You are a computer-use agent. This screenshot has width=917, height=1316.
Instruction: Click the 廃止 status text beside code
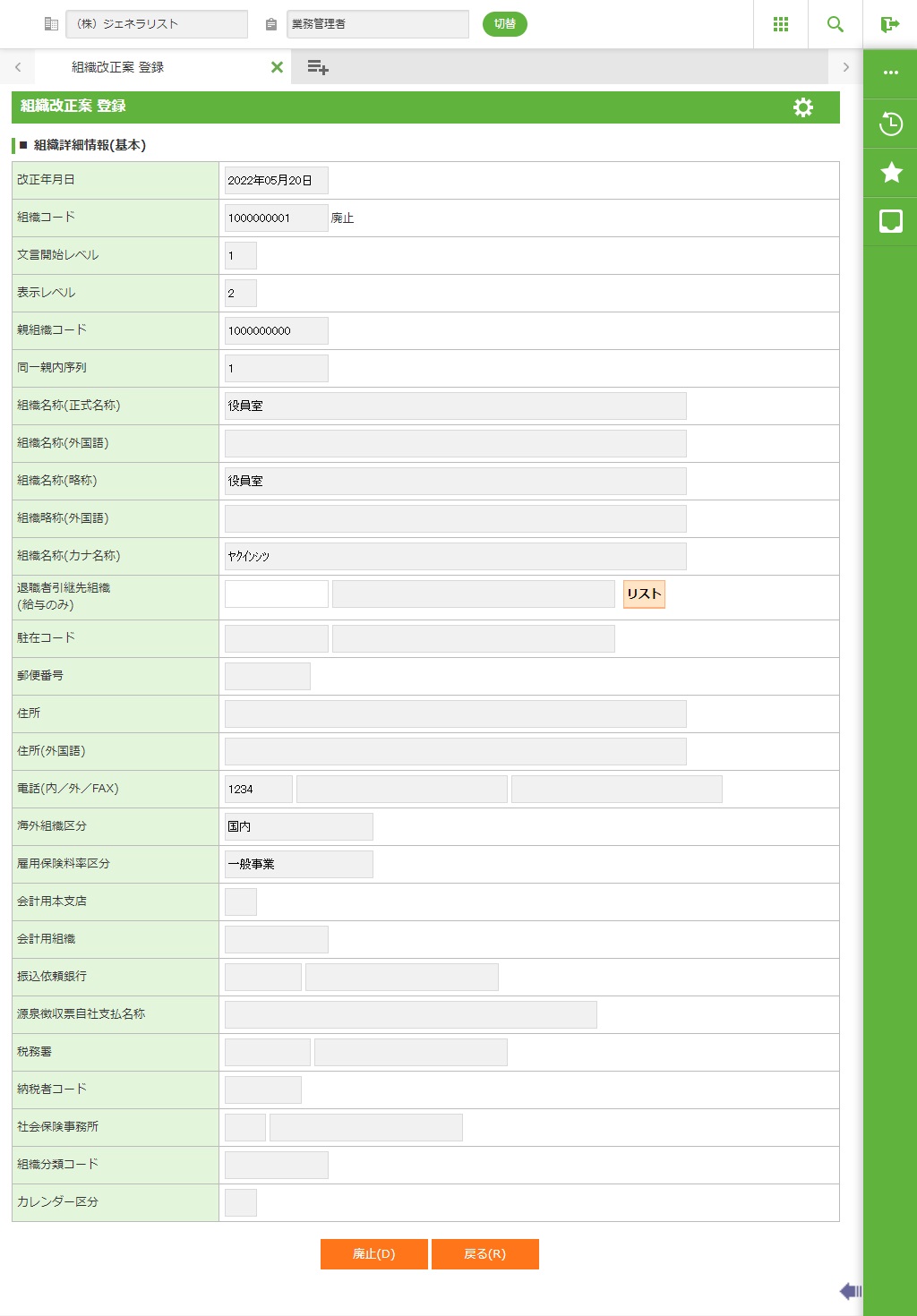point(343,218)
